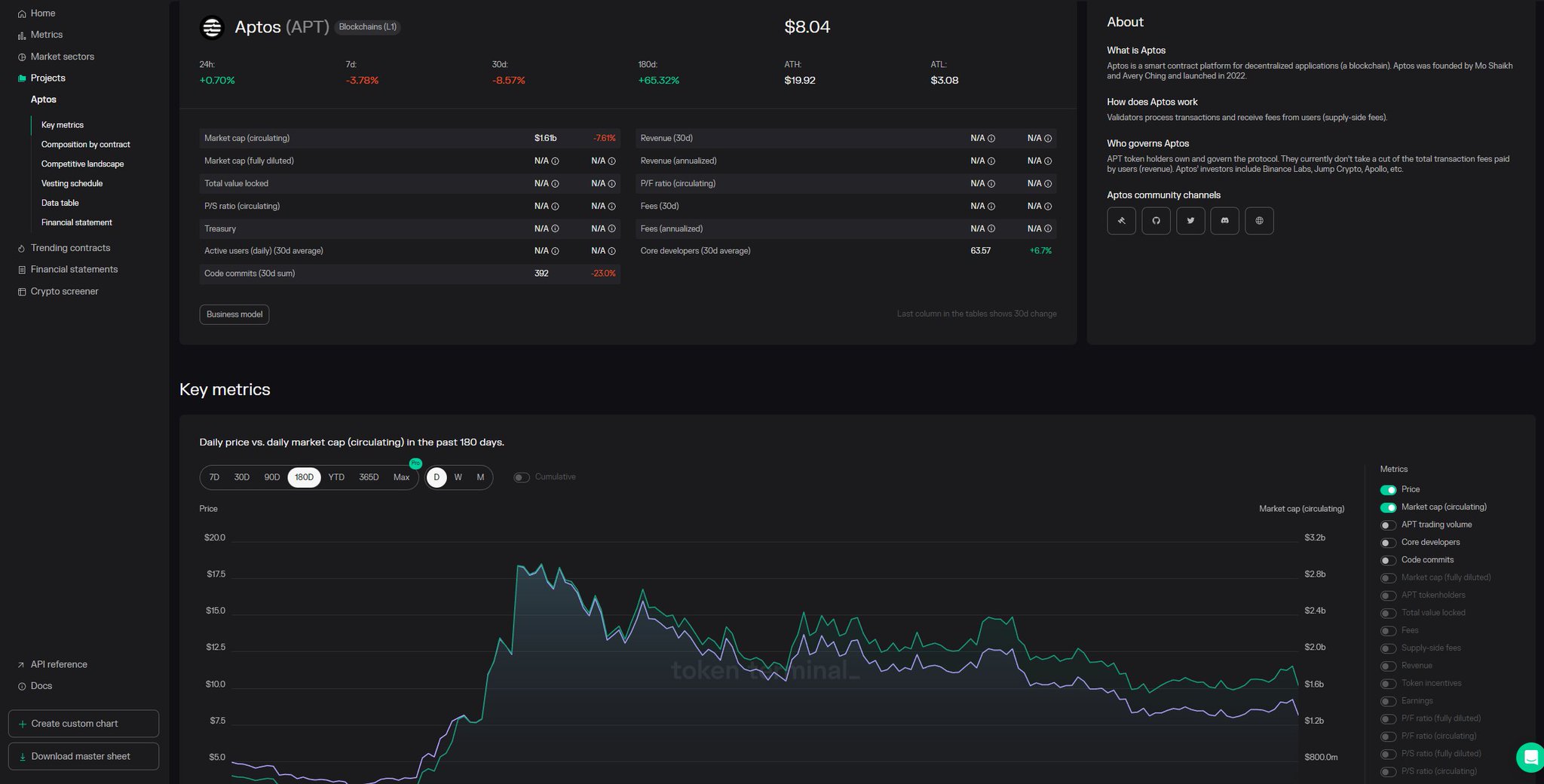Open the Aptos Discord community link

pos(1224,221)
